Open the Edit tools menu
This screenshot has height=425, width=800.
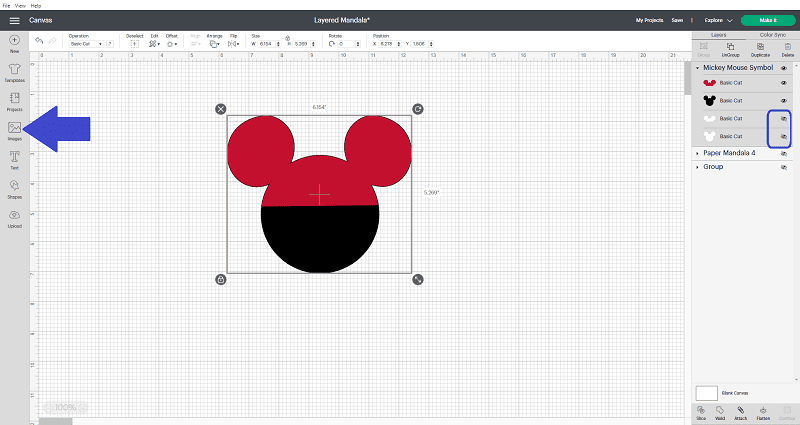(154, 41)
